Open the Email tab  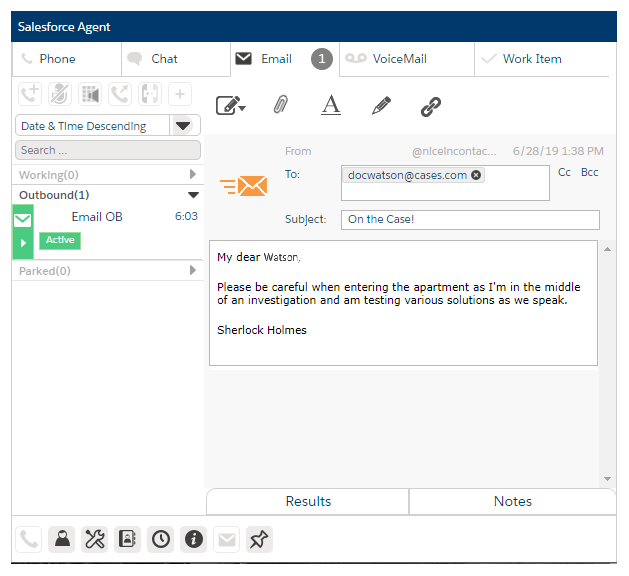tap(285, 59)
